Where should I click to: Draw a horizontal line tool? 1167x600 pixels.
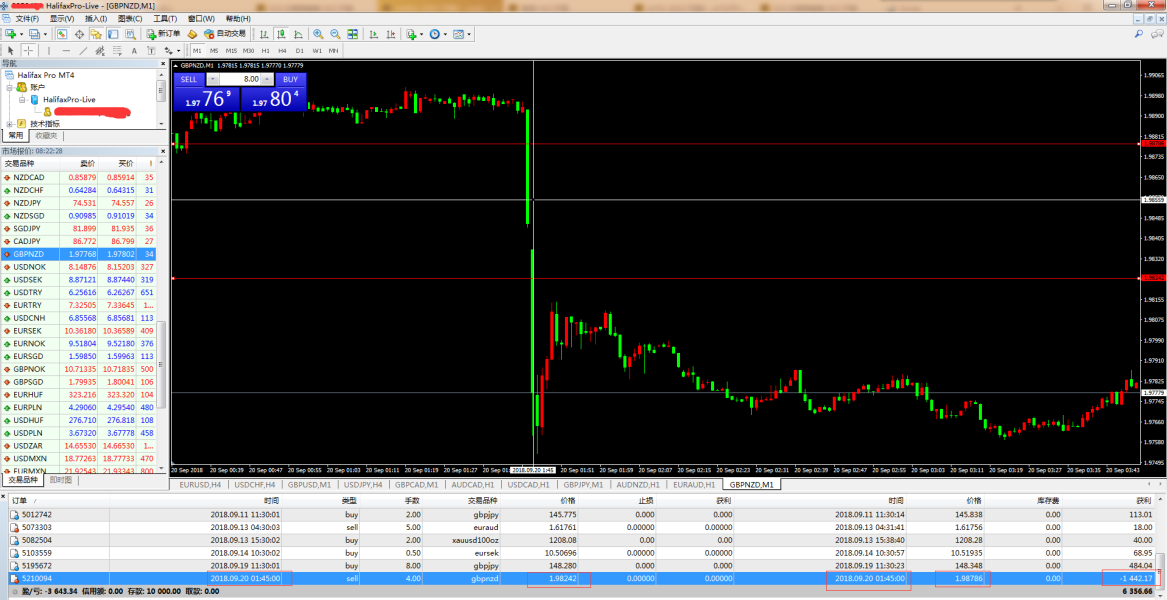66,50
